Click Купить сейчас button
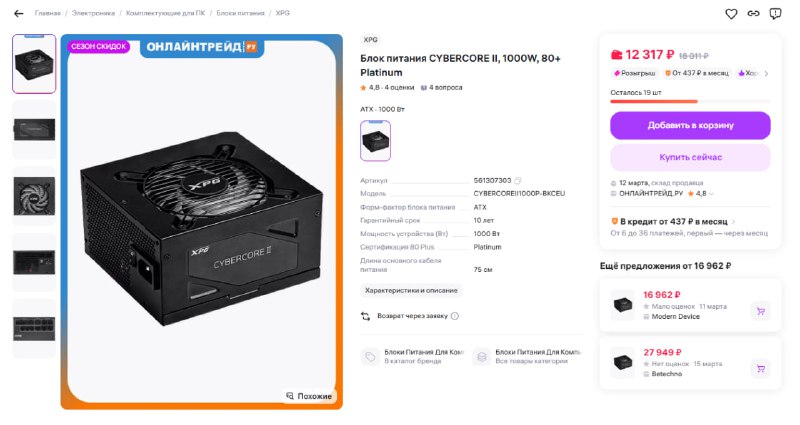The image size is (800, 425). click(x=690, y=157)
